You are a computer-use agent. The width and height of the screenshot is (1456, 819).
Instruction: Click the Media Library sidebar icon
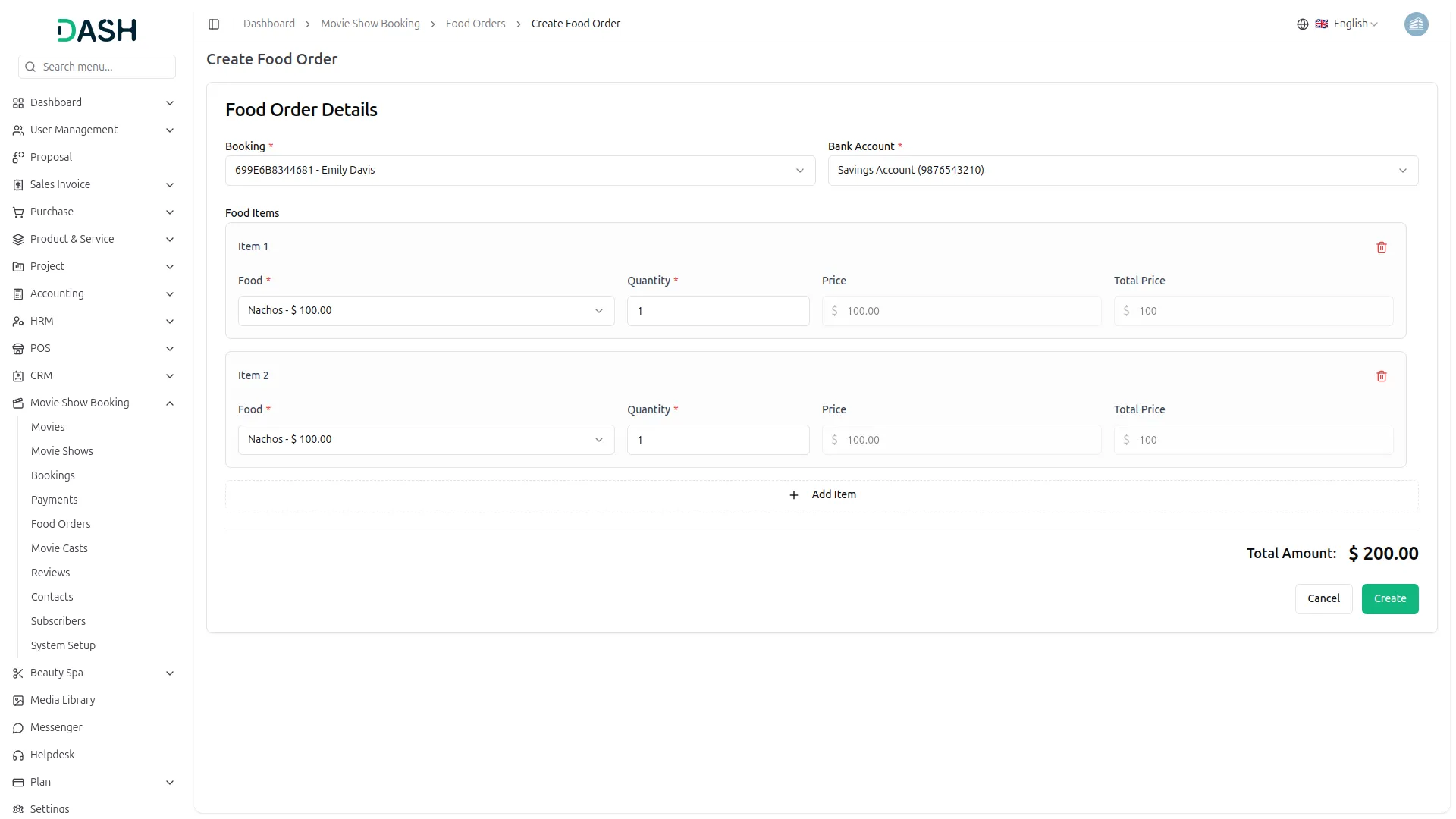tap(17, 700)
